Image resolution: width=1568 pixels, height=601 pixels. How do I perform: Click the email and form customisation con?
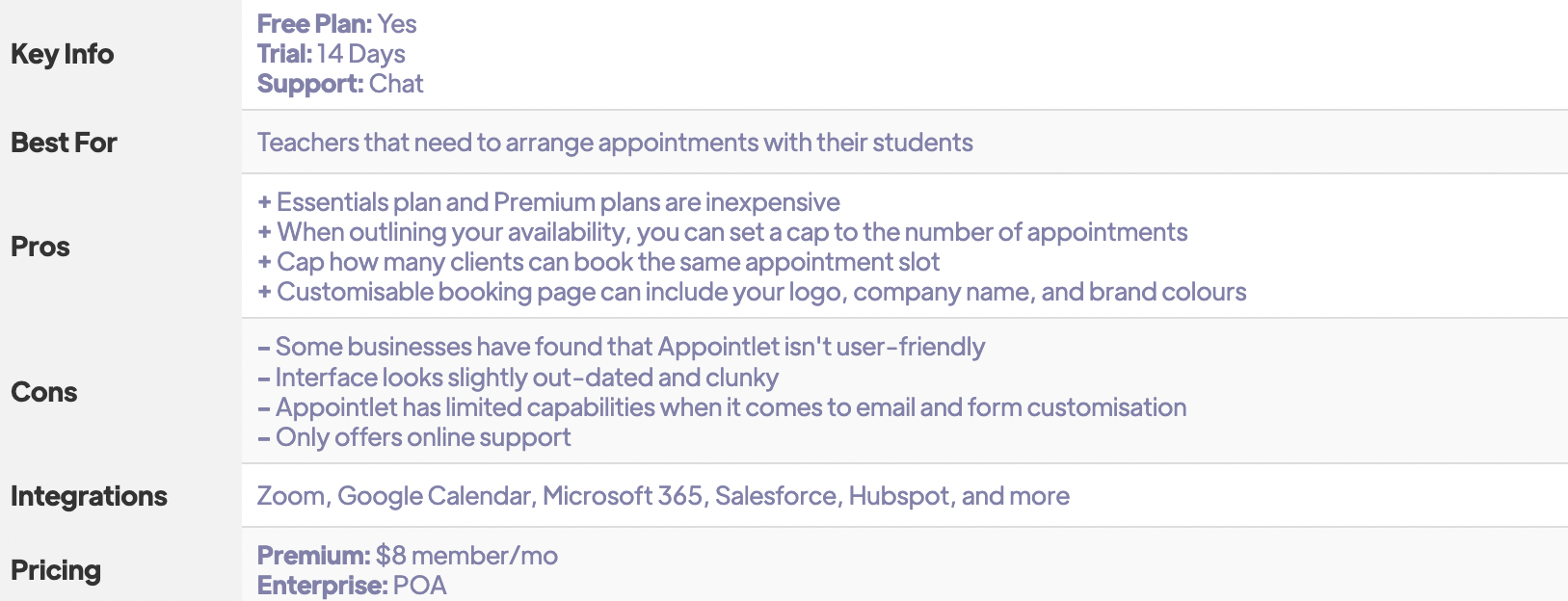pos(722,407)
